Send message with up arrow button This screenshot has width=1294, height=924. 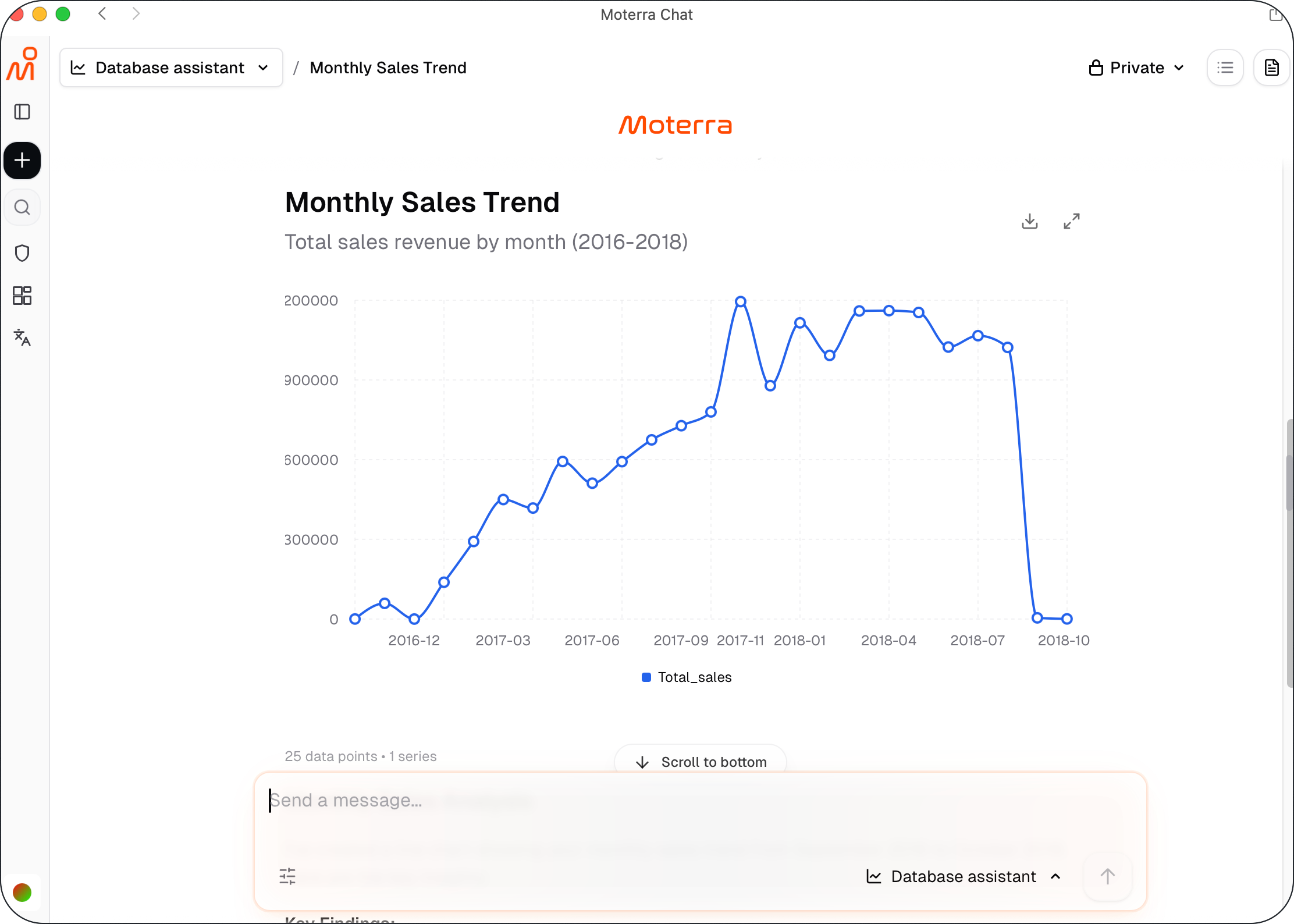[x=1108, y=876]
